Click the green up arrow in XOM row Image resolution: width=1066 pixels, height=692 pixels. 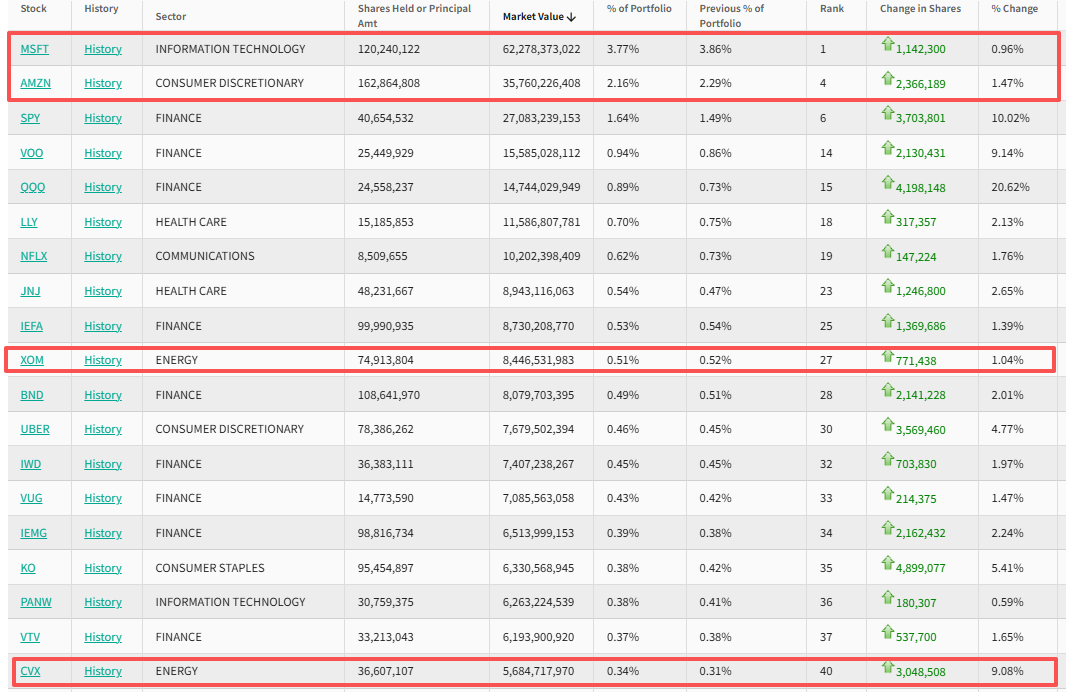887,356
